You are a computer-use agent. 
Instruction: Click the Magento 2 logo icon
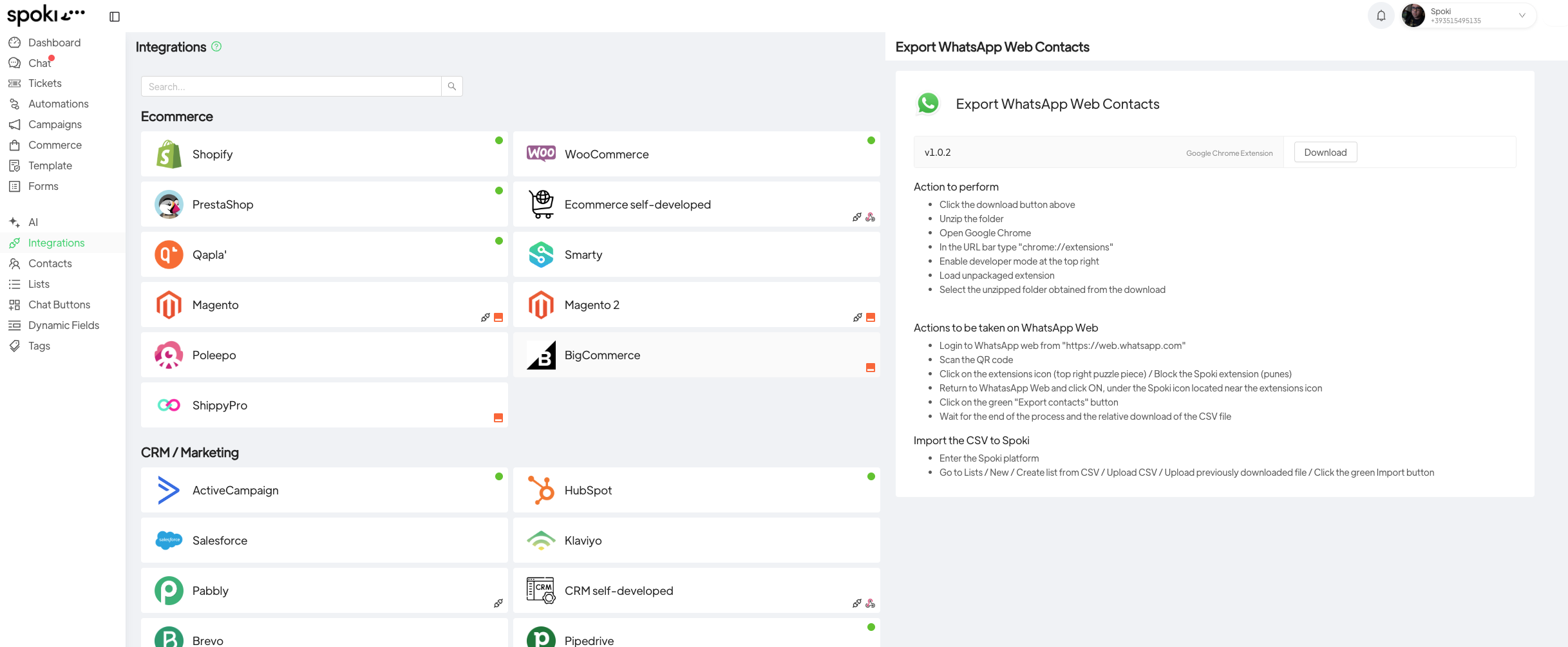541,305
